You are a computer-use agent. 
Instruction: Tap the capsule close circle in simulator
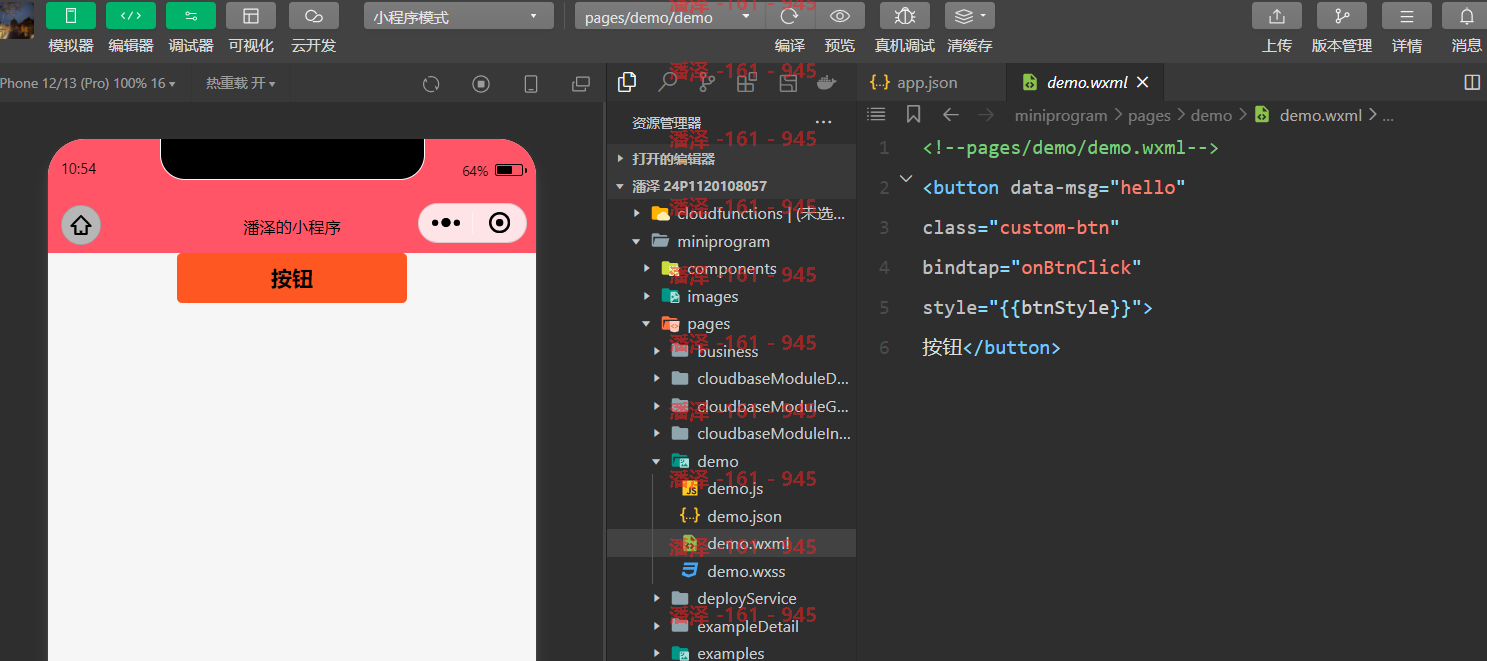(500, 223)
